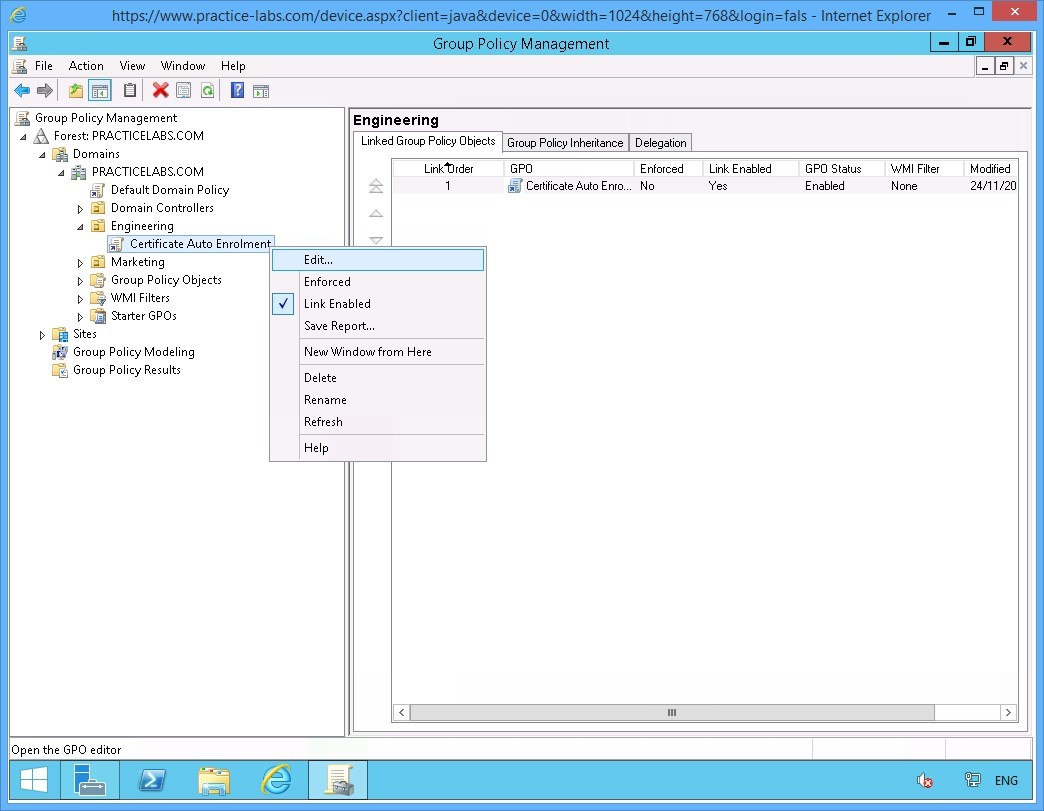The width and height of the screenshot is (1044, 811).
Task: Click the Help question mark icon
Action: pos(235,90)
